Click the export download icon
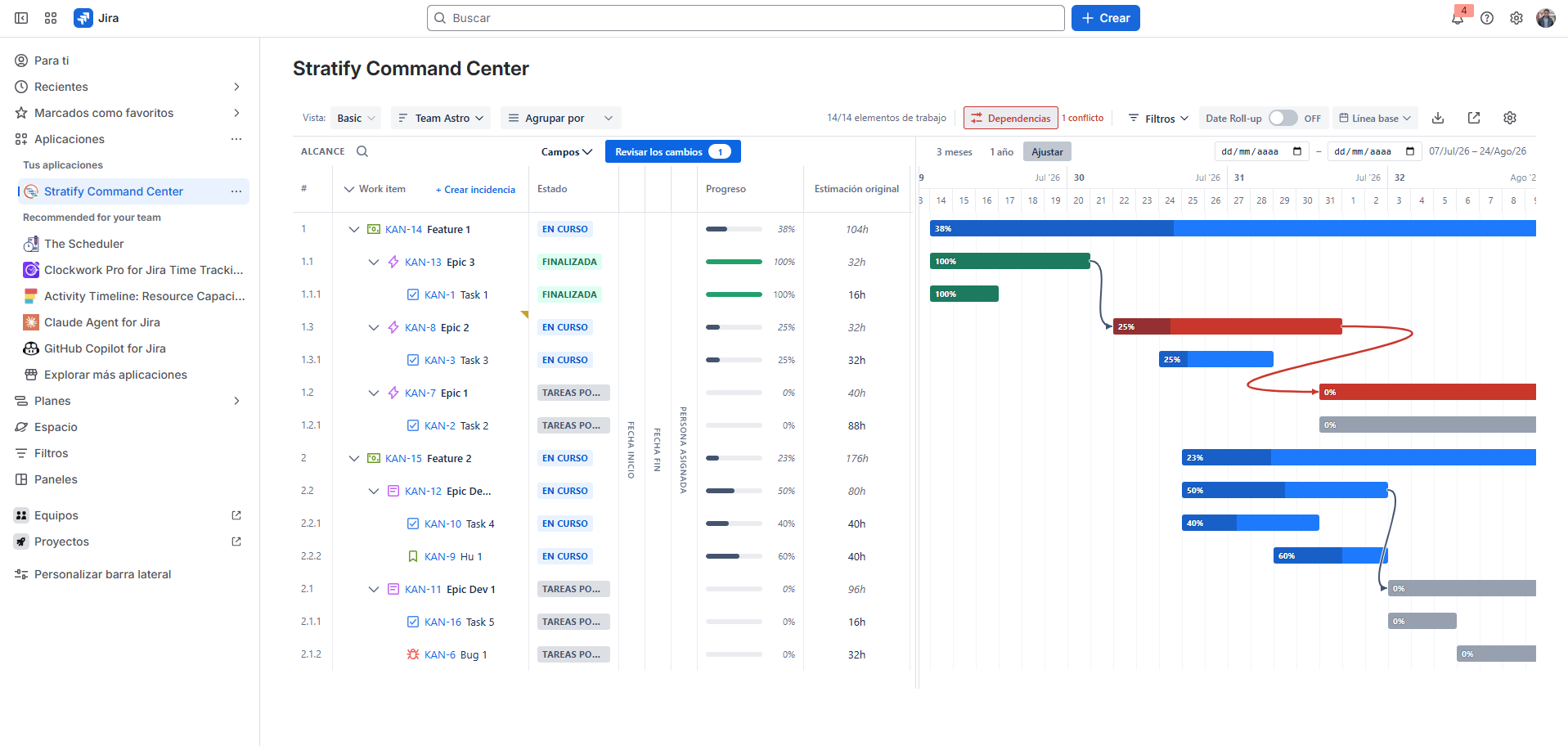The image size is (1568, 746). click(1438, 118)
